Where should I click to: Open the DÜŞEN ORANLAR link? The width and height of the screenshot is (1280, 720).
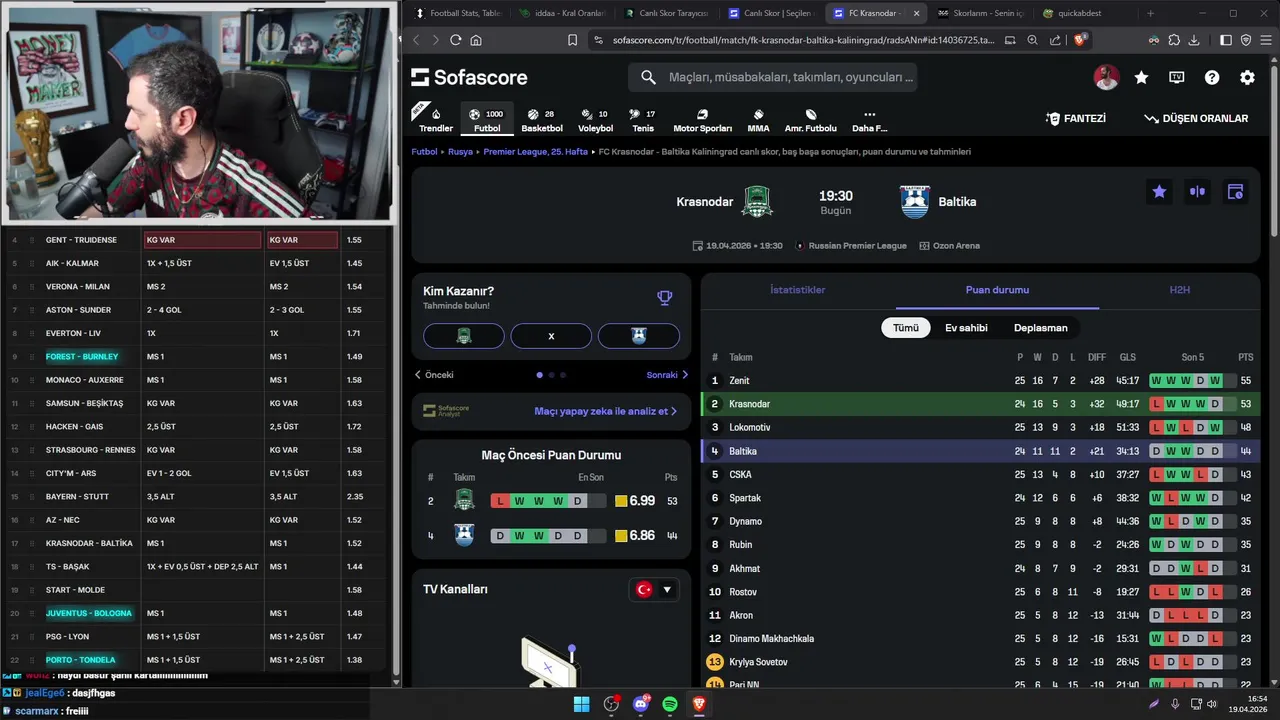pos(1196,118)
